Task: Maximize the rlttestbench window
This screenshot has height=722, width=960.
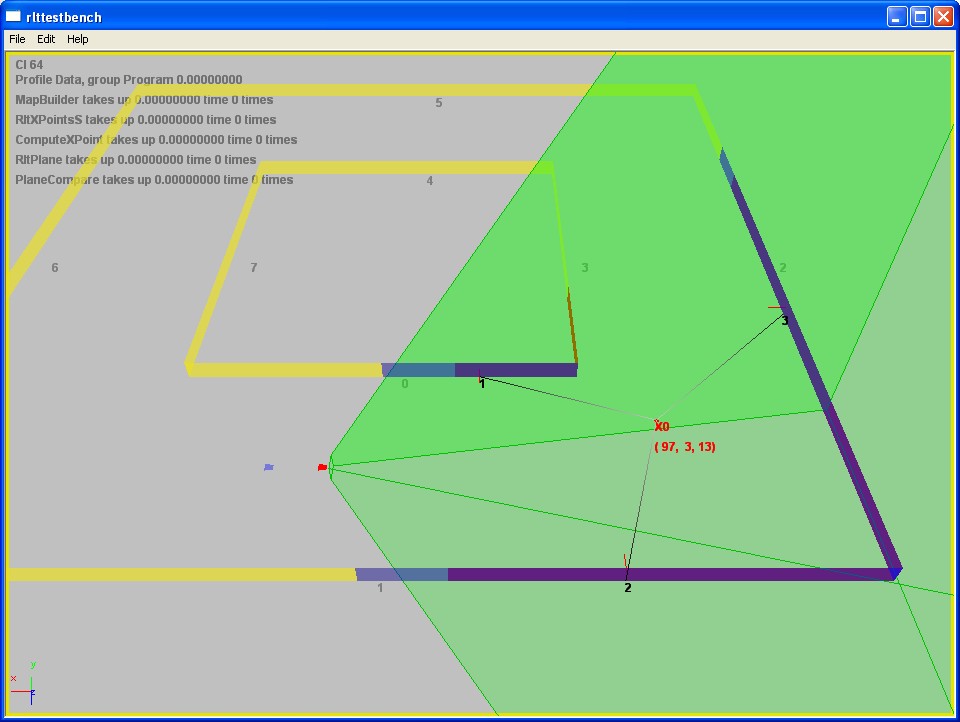Action: pyautogui.click(x=919, y=16)
